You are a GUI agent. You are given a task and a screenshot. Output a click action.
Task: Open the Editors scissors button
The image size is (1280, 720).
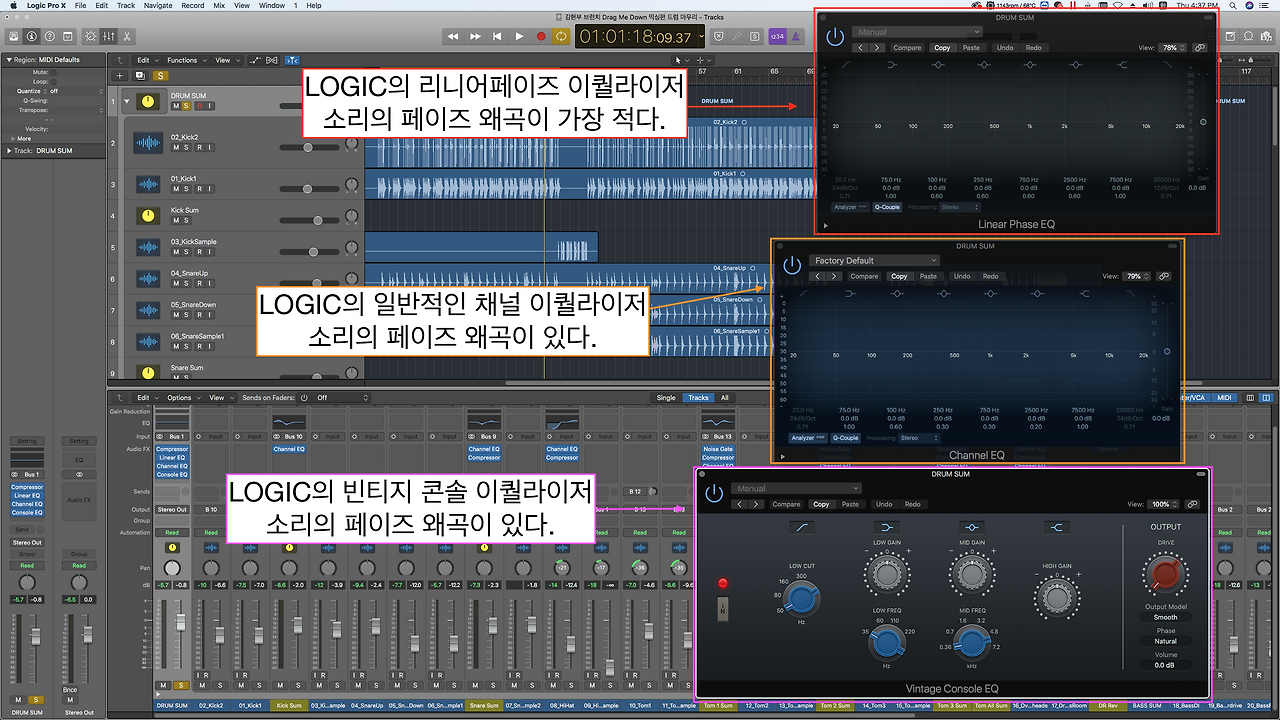(127, 36)
